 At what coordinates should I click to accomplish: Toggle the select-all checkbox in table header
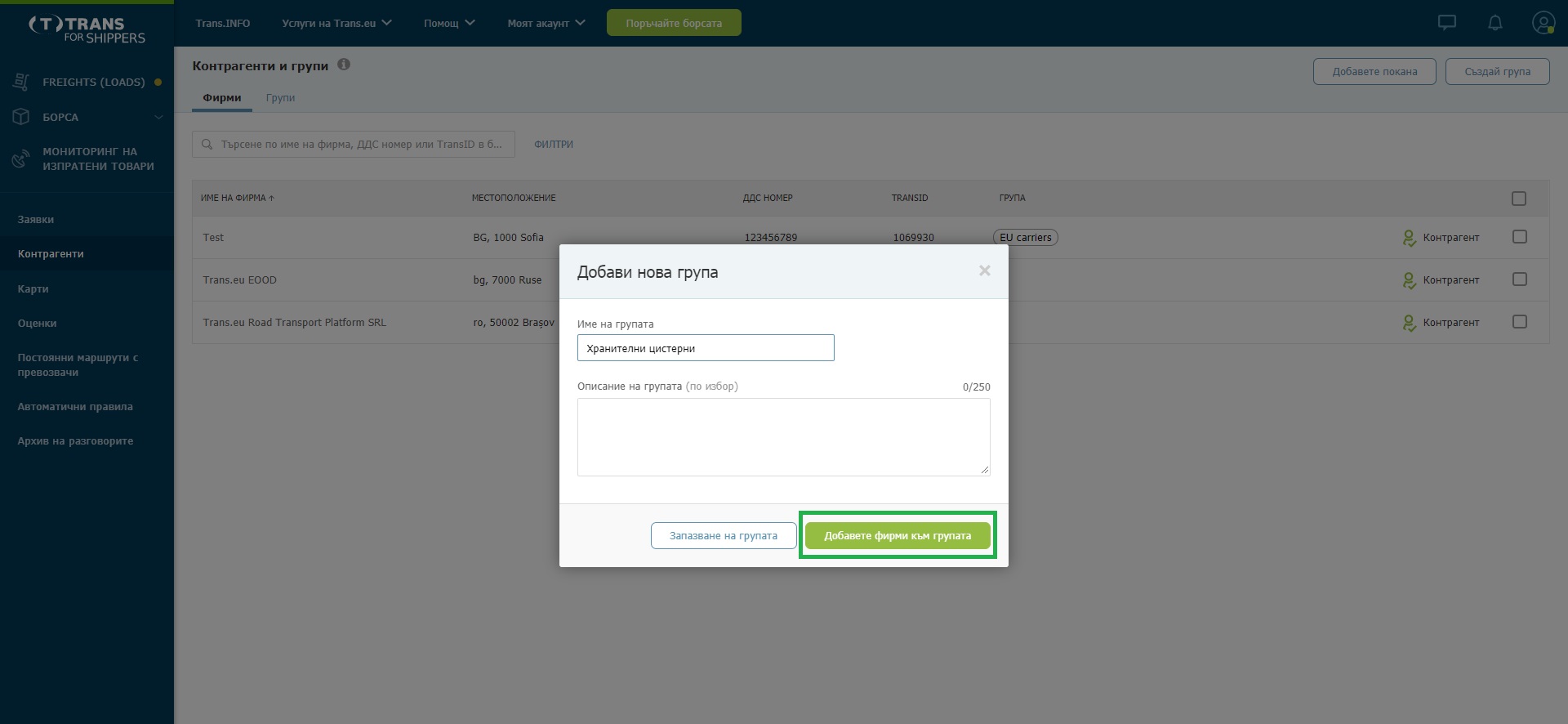tap(1519, 199)
